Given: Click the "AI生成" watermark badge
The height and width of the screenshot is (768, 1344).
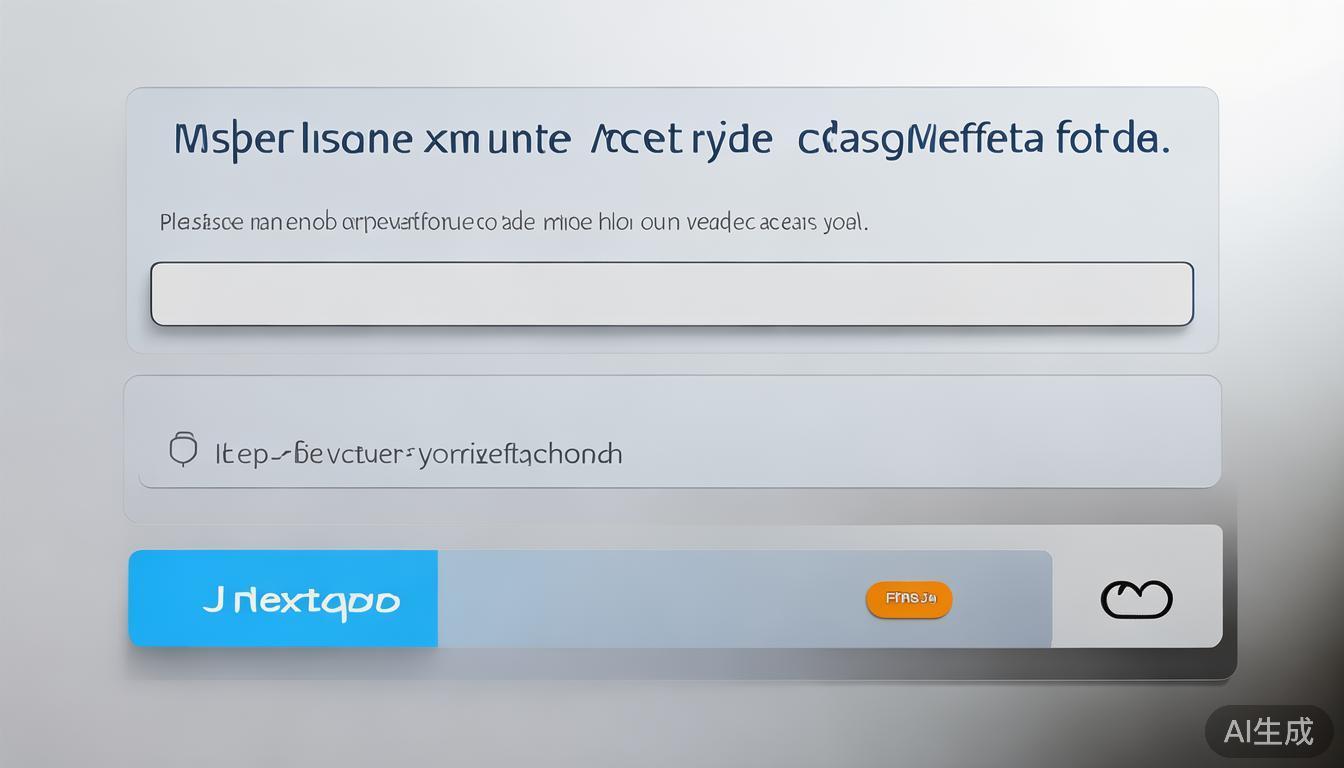Looking at the screenshot, I should 1268,731.
